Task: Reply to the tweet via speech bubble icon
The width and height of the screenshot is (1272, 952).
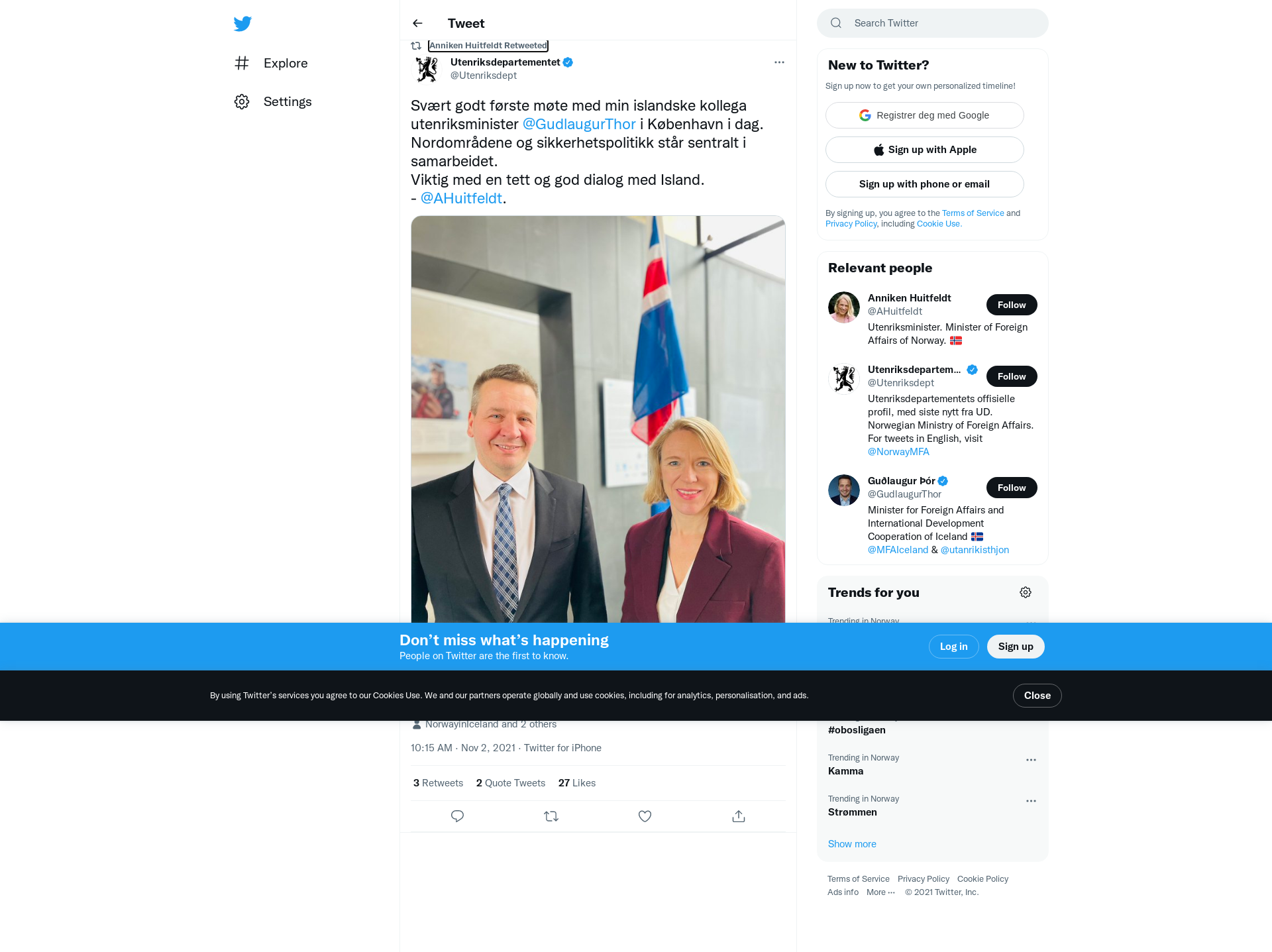Action: (x=457, y=816)
